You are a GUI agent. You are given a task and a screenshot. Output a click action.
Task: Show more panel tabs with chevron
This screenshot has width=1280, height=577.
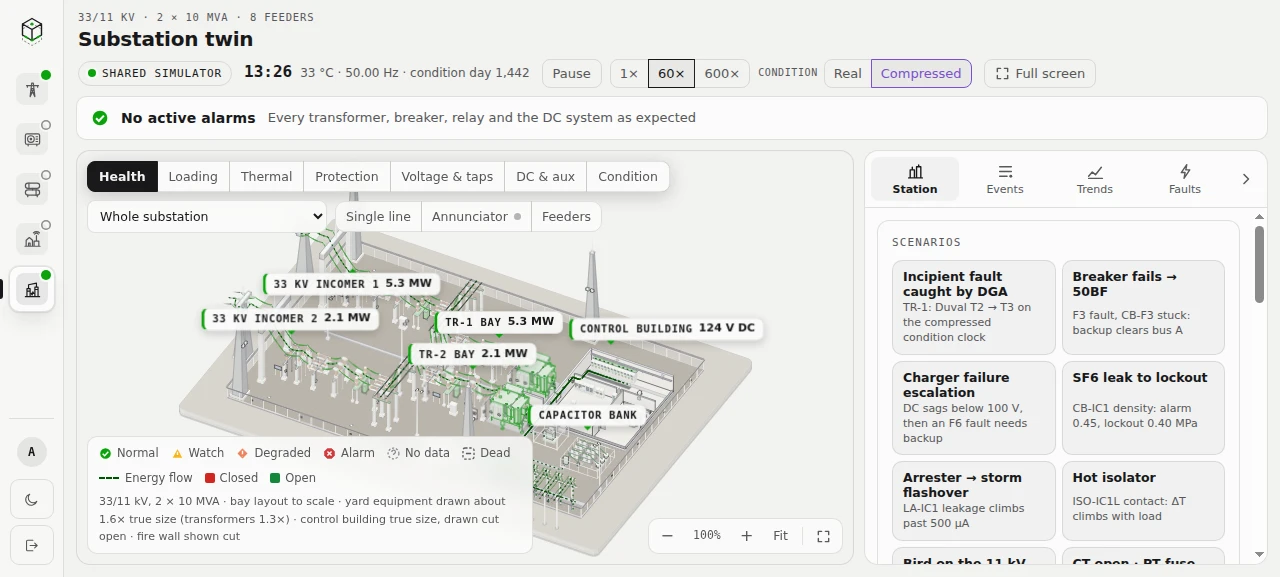(1246, 179)
